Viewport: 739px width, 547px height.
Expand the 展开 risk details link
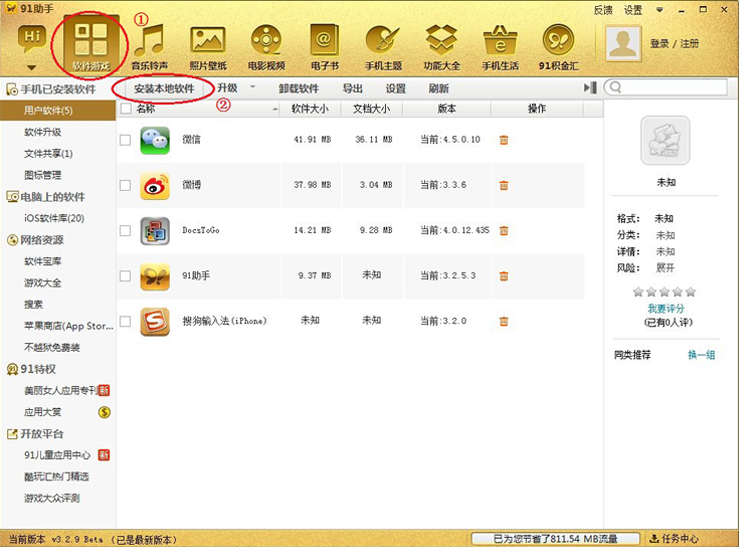pos(665,268)
